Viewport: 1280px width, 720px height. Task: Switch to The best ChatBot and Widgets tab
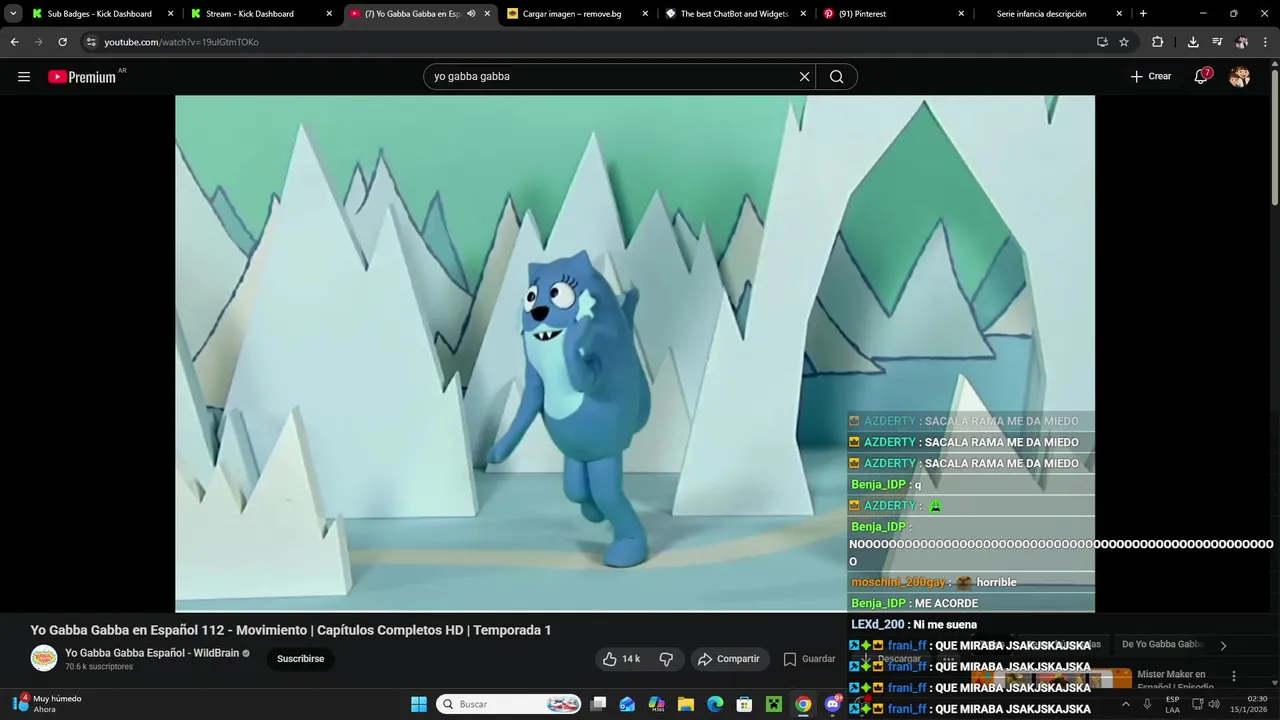[735, 14]
